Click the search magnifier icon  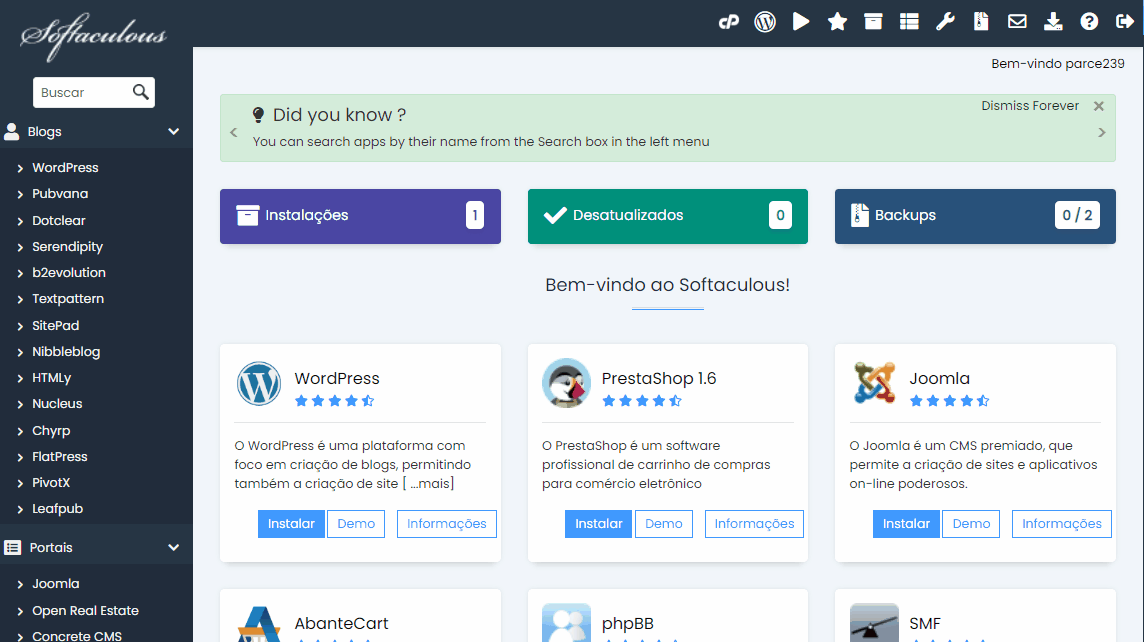(141, 92)
